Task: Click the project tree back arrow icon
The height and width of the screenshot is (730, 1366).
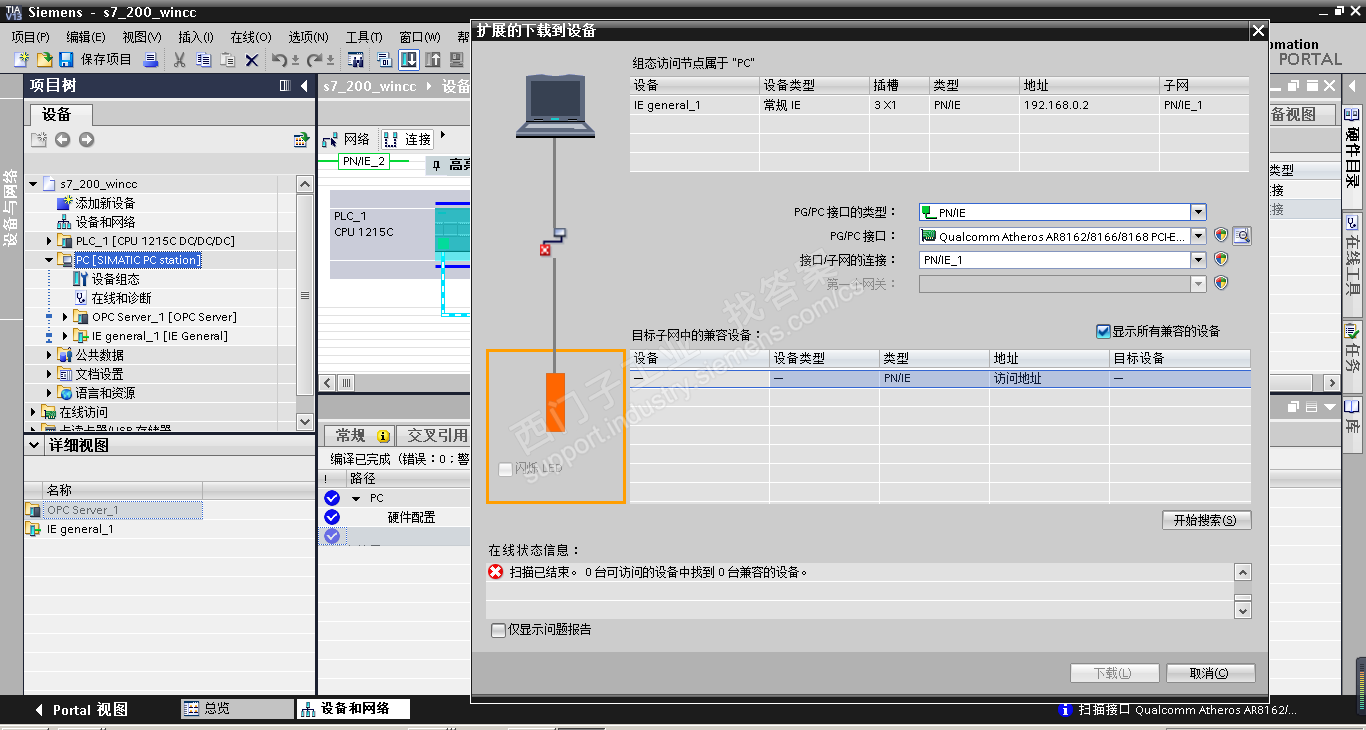Action: pyautogui.click(x=62, y=139)
